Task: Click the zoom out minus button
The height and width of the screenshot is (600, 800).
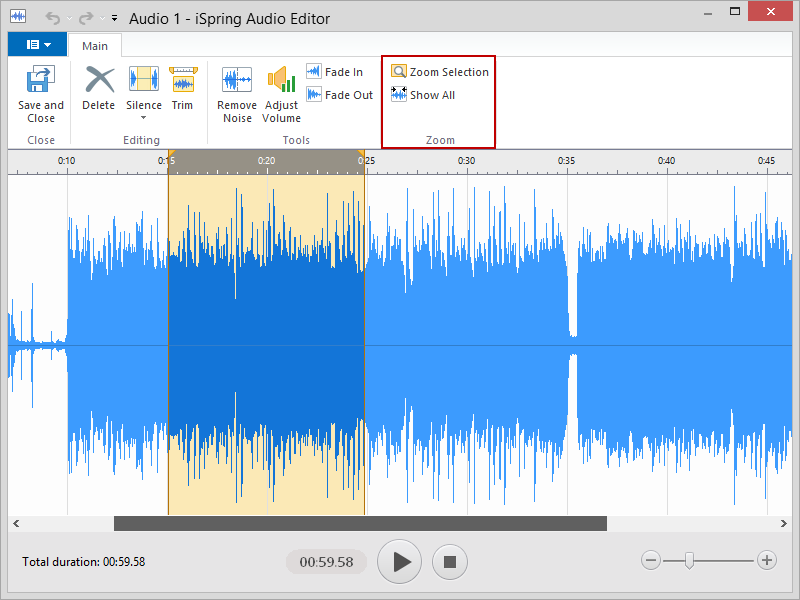Action: pos(651,560)
